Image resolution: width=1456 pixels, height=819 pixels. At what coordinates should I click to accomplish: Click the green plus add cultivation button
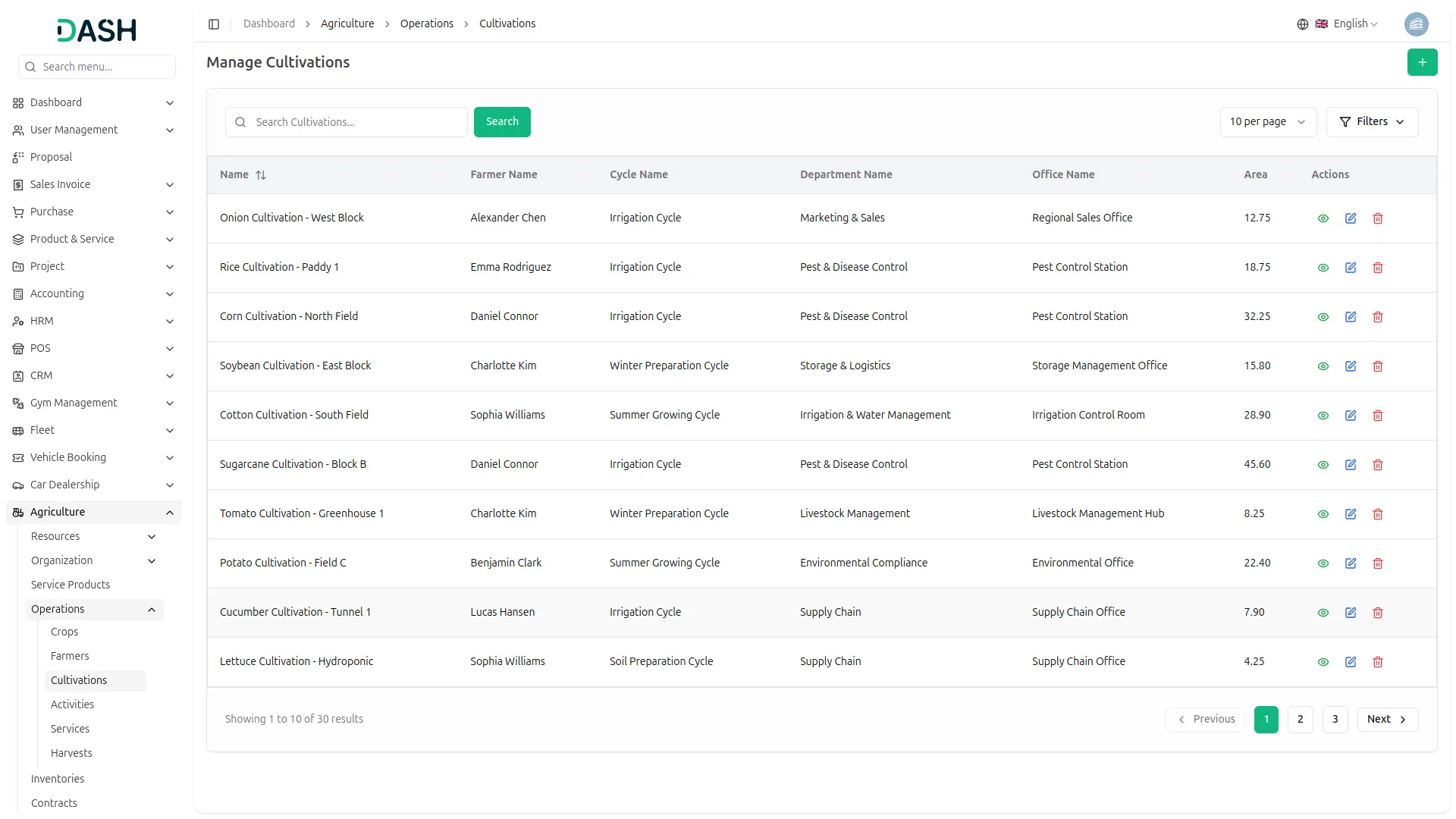1422,62
